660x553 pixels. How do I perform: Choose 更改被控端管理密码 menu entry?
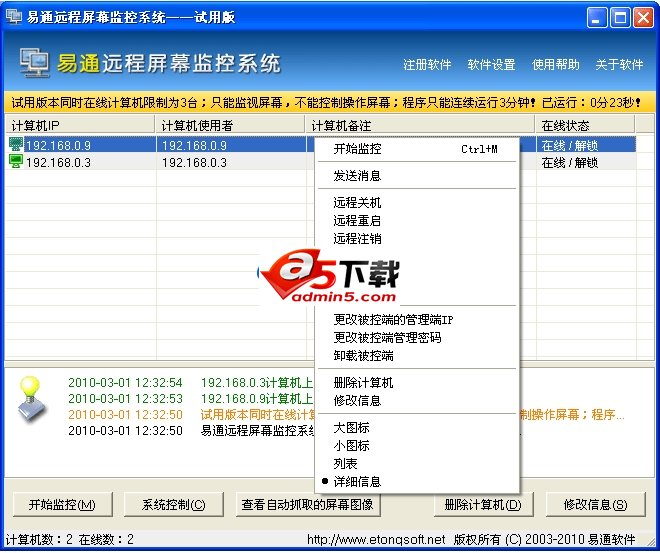click(417, 338)
